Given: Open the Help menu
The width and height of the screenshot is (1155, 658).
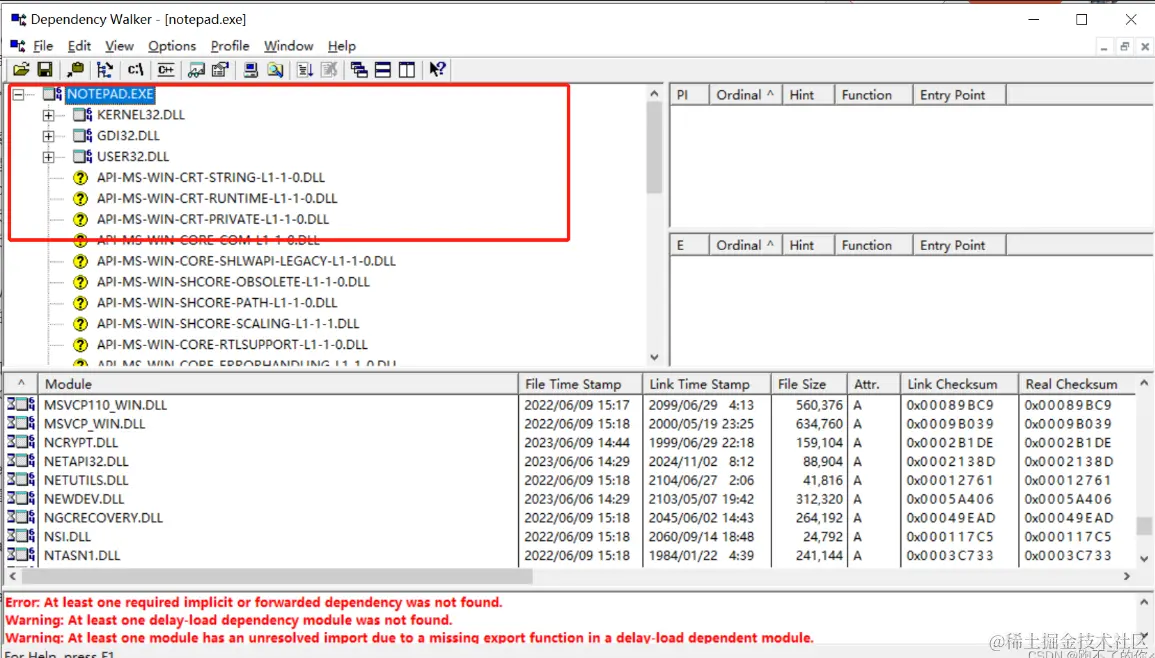Looking at the screenshot, I should (x=342, y=46).
